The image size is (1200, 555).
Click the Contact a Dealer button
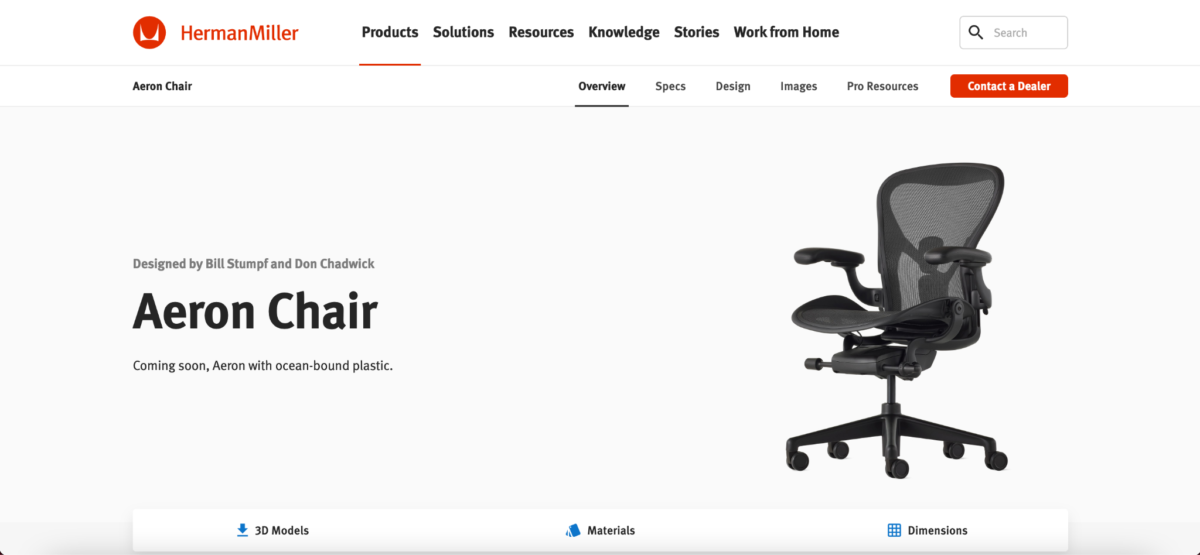pyautogui.click(x=1009, y=86)
